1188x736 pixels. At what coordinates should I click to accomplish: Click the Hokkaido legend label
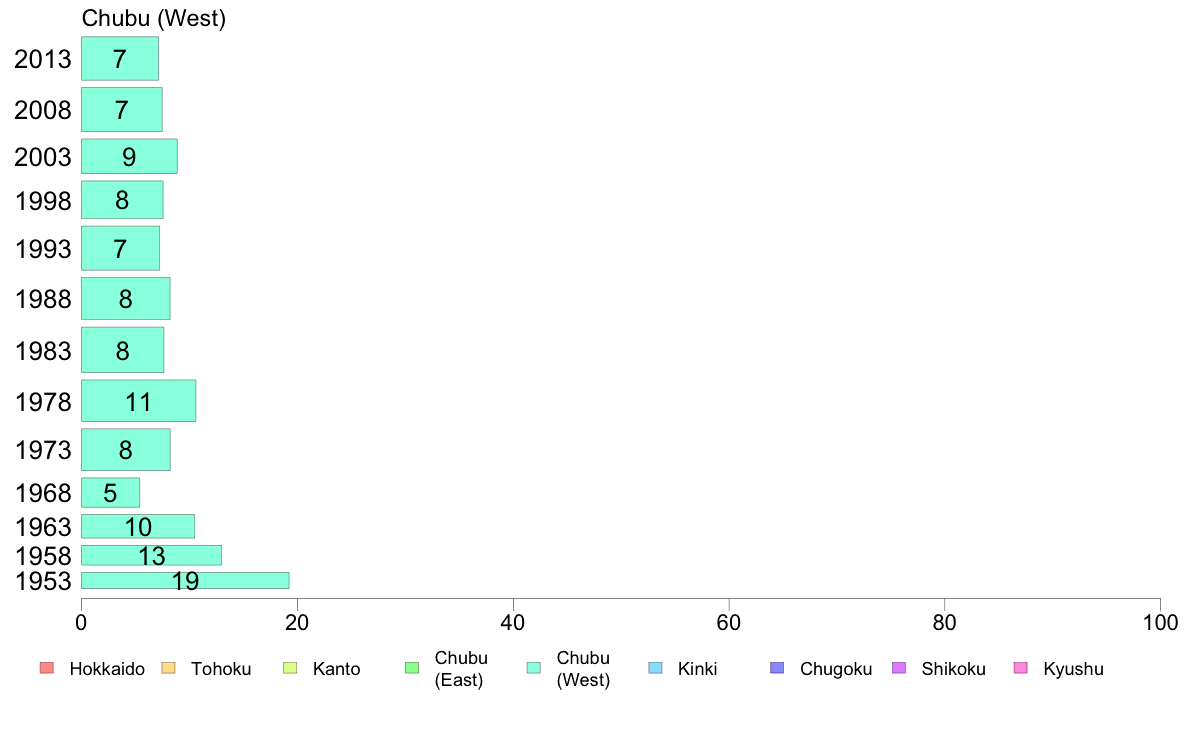tap(107, 669)
